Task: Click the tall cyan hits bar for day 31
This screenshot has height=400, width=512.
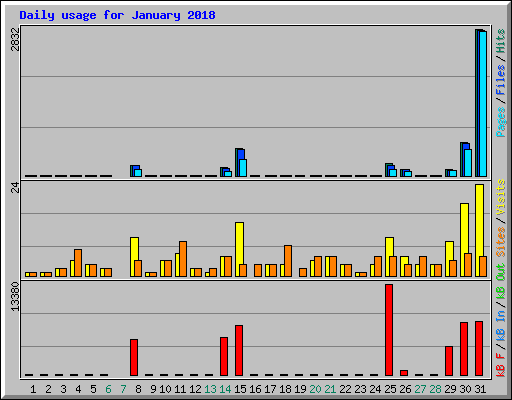Action: (483, 104)
